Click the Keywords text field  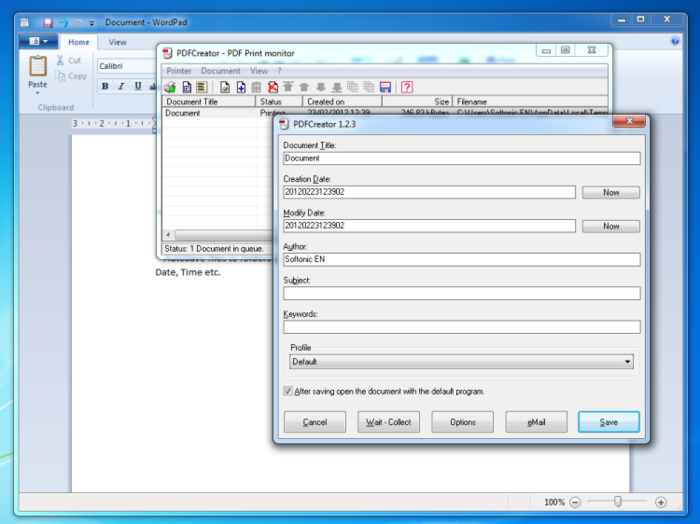pyautogui.click(x=462, y=327)
